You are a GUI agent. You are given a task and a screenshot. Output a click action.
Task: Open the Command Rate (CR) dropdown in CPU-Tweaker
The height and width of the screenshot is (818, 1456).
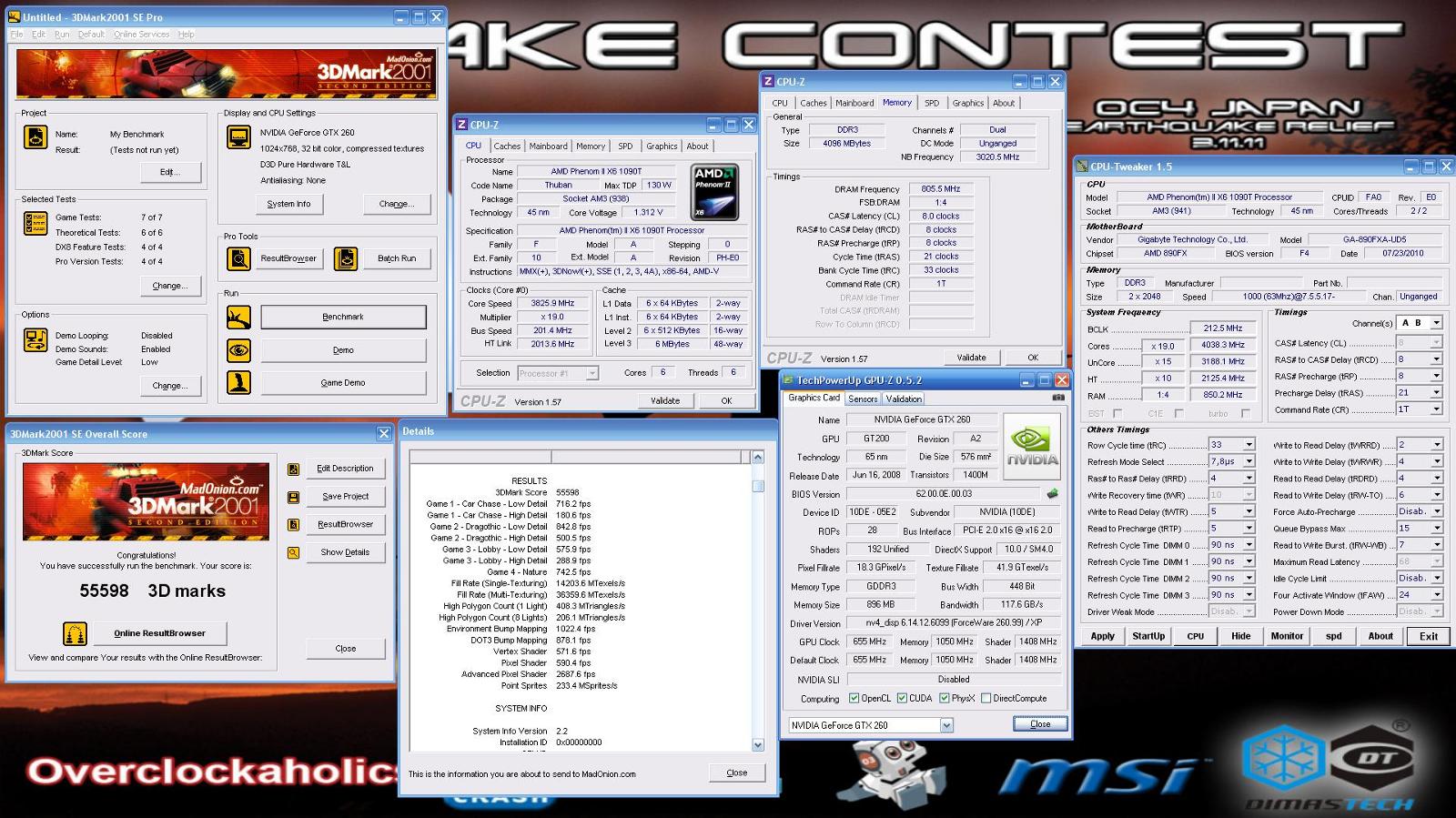tap(1436, 409)
